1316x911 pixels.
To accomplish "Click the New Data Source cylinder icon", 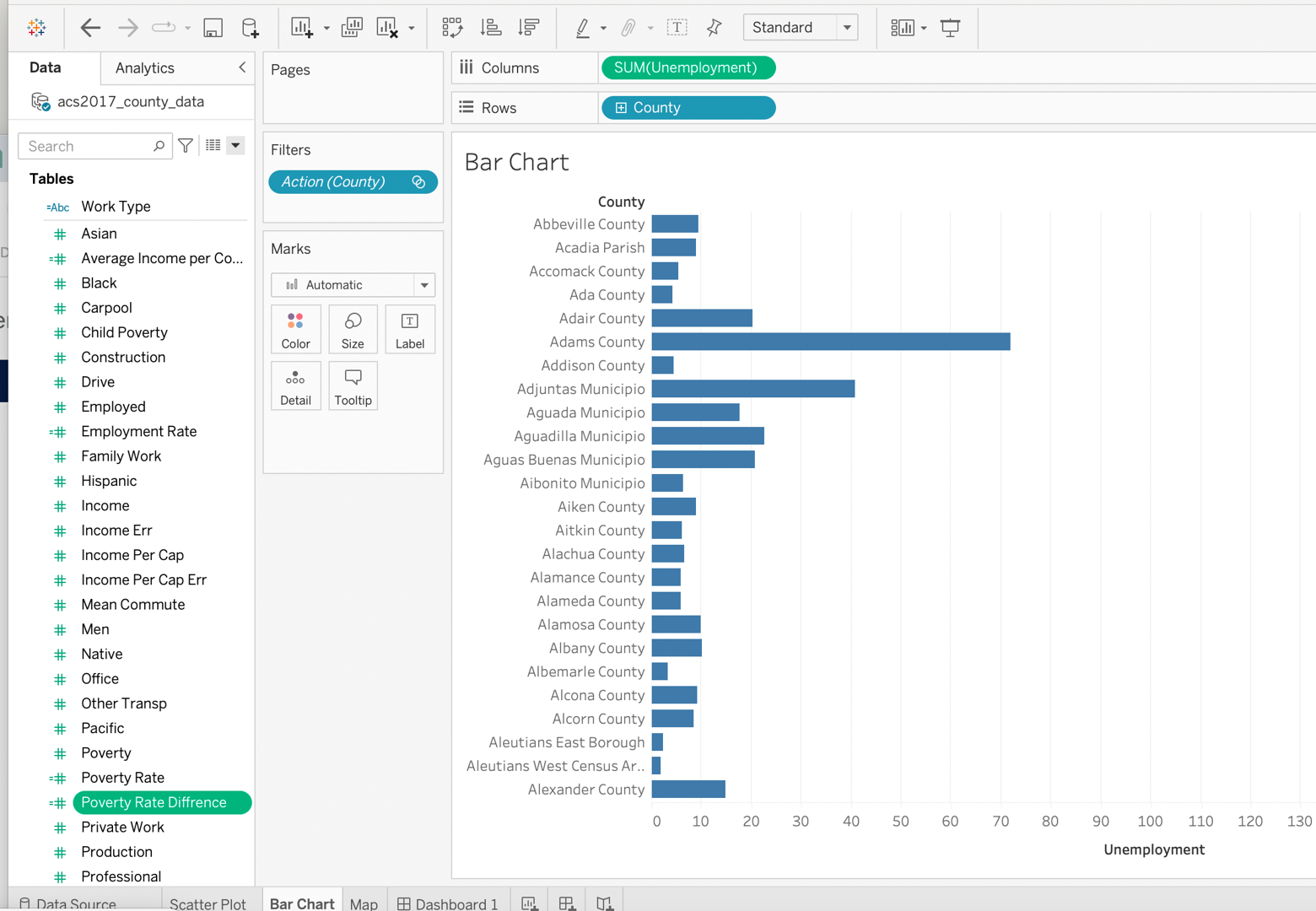I will point(250,28).
